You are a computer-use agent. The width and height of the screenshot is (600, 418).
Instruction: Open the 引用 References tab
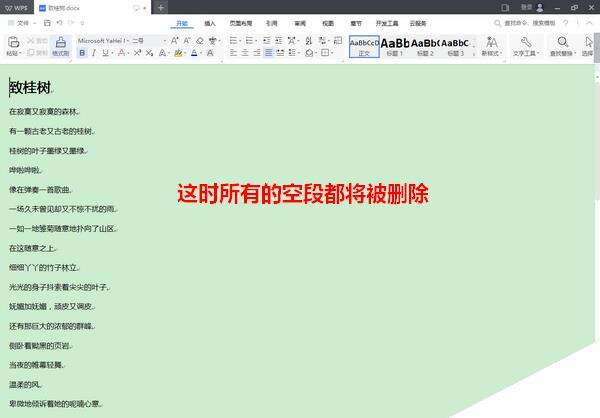pos(271,23)
